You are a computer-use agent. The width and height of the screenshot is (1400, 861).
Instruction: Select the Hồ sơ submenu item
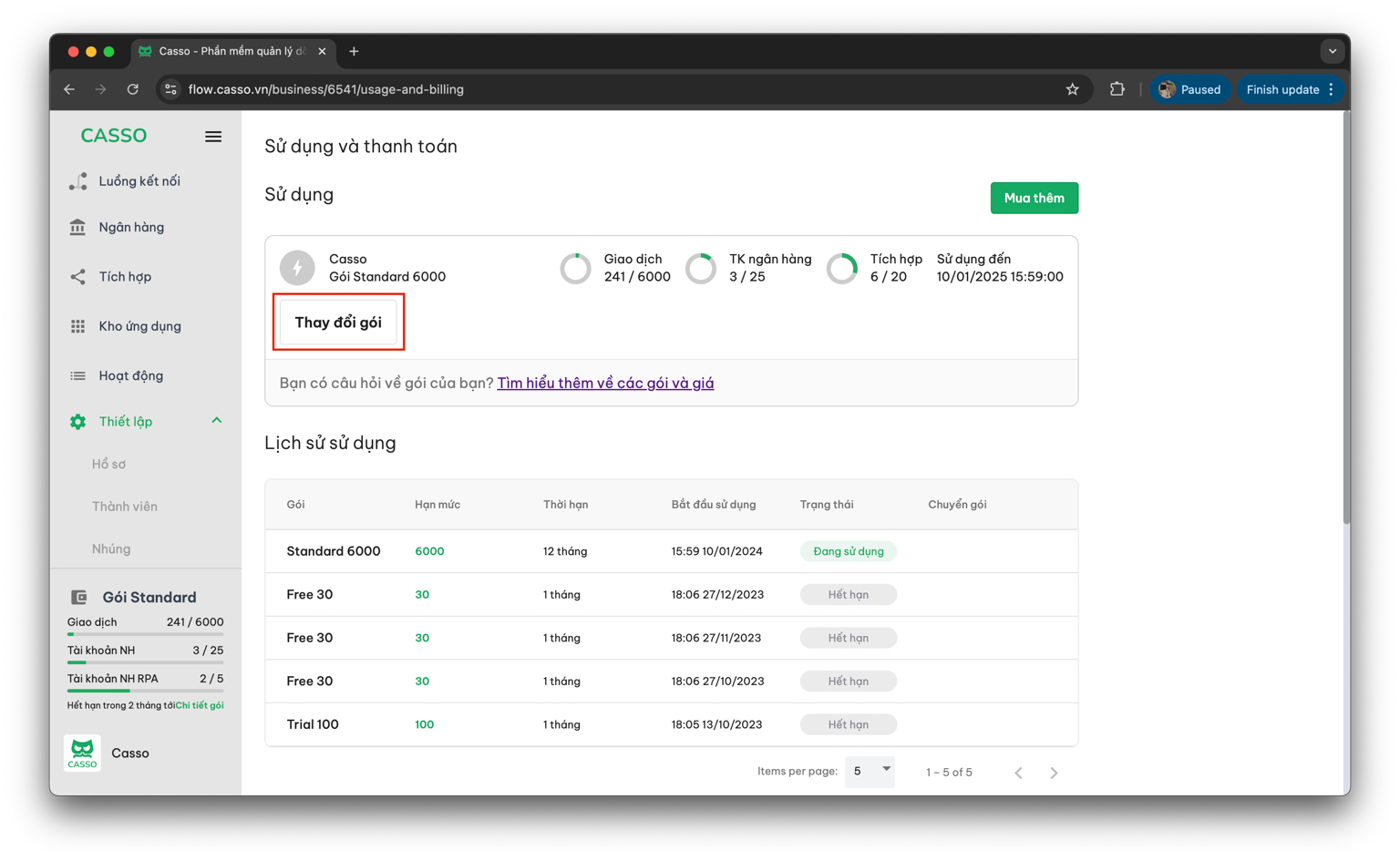(108, 464)
